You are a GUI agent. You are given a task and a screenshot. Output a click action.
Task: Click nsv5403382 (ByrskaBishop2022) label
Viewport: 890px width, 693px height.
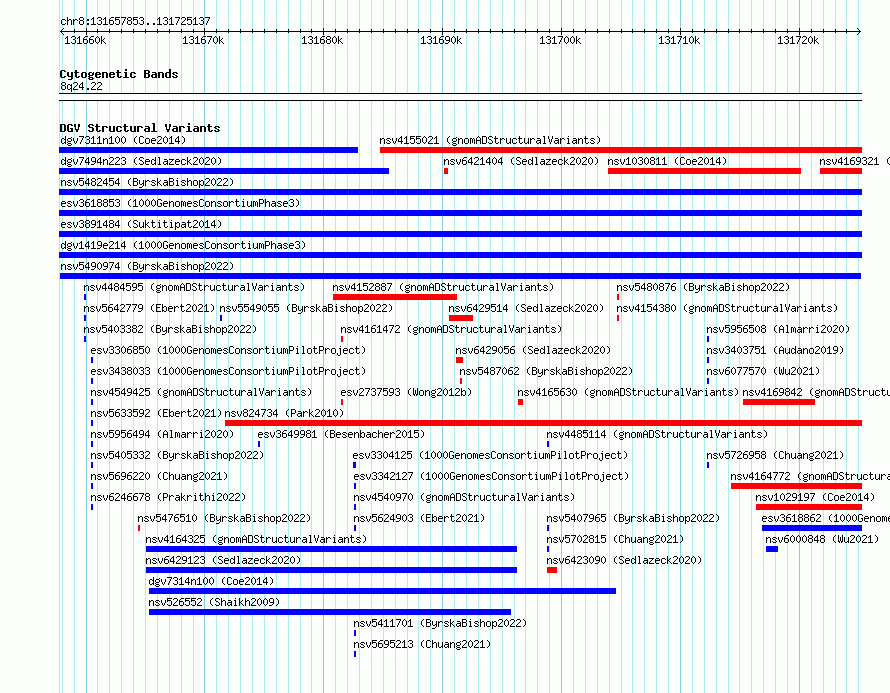pos(170,329)
